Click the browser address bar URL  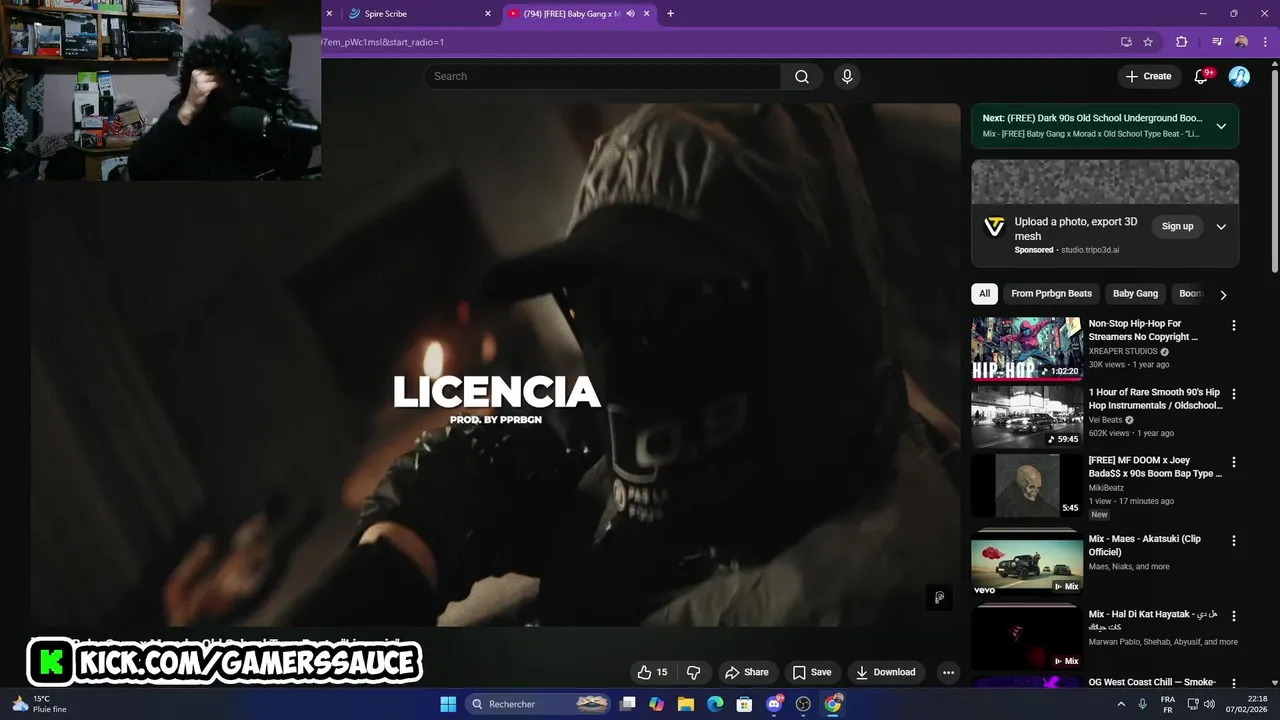[382, 42]
